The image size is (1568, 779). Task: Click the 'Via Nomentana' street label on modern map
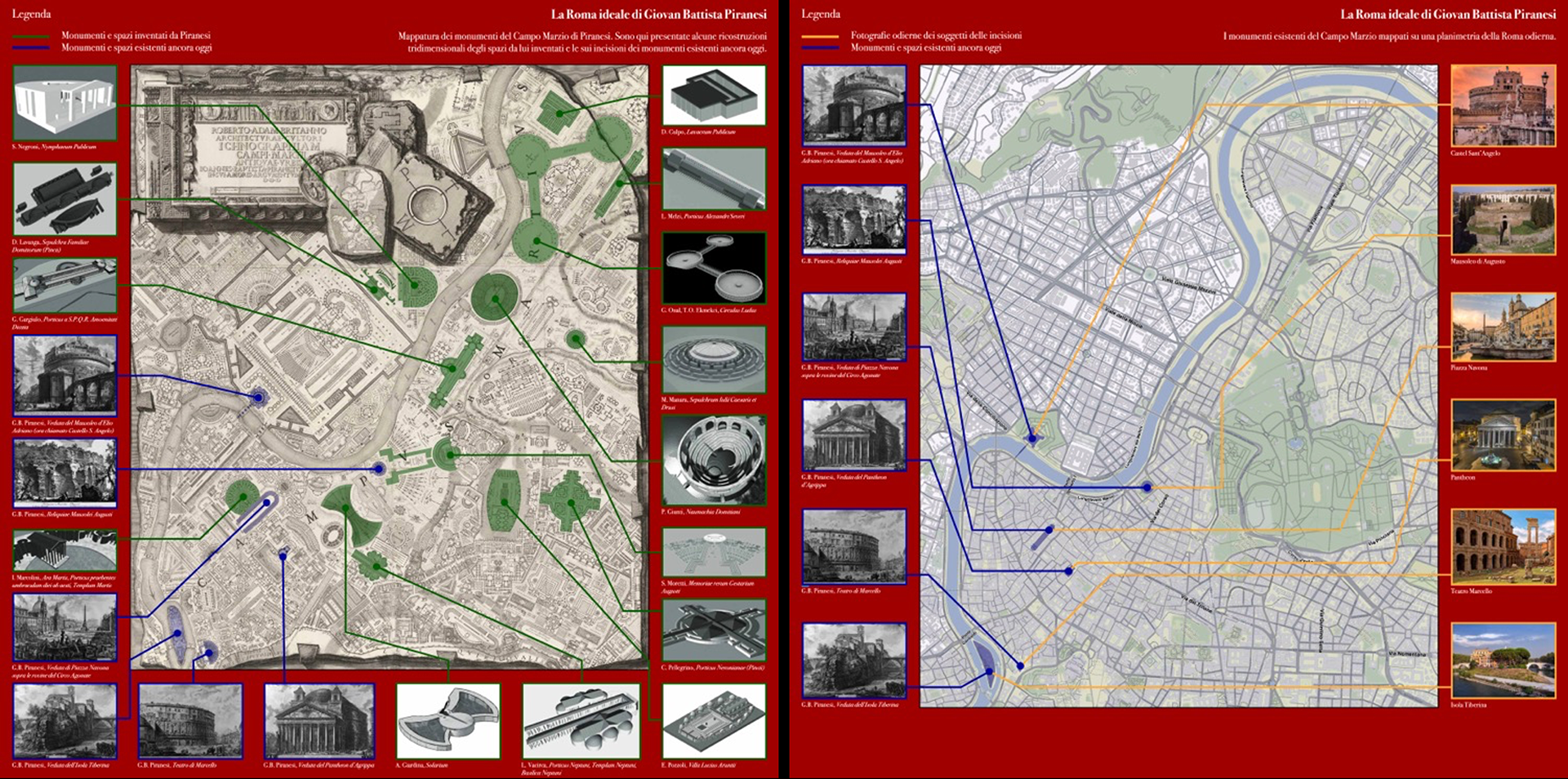coord(1406,654)
